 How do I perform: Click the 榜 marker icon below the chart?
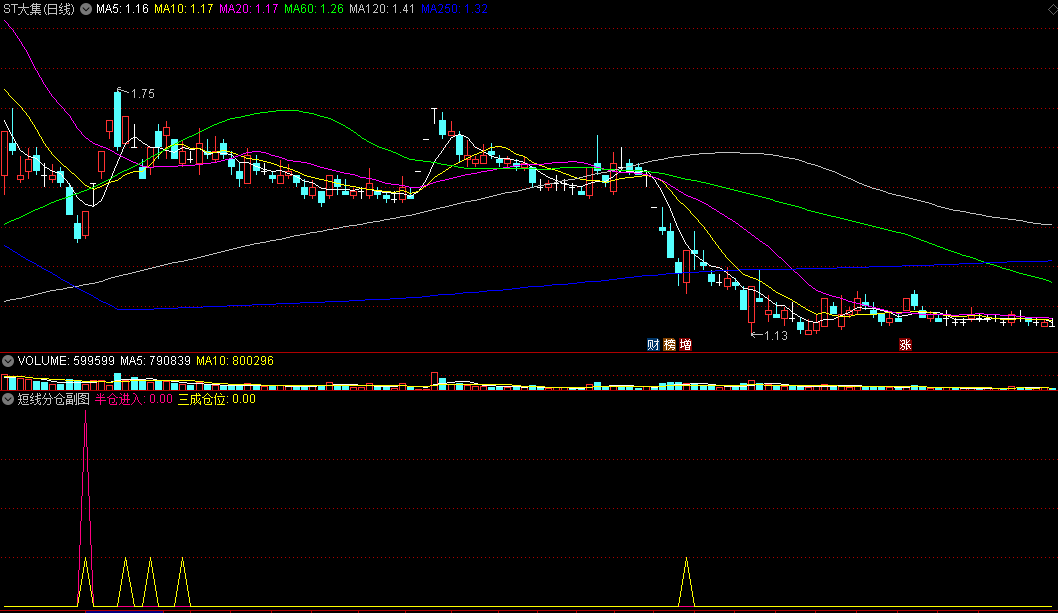tap(669, 345)
